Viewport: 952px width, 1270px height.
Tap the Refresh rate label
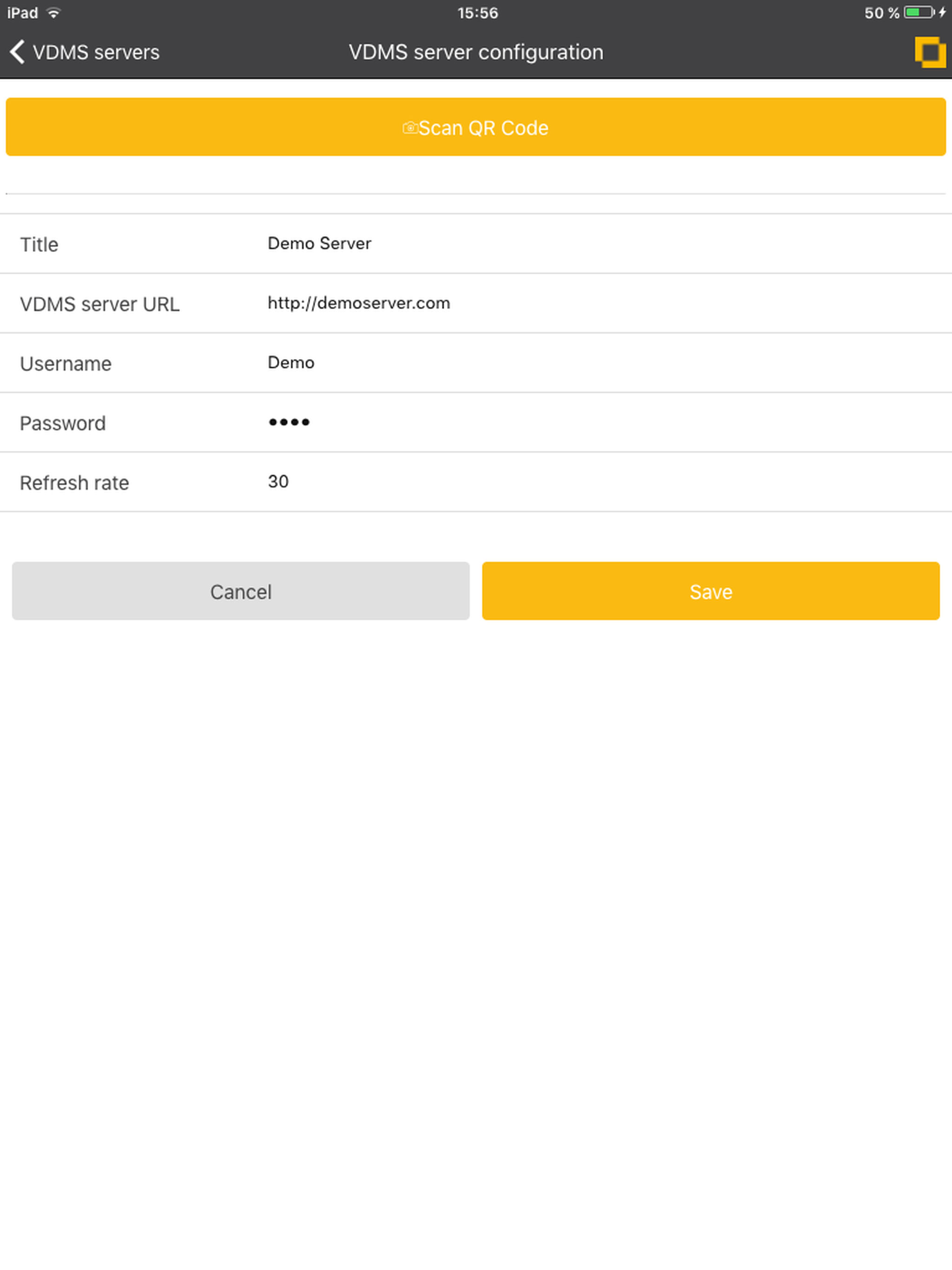[x=74, y=483]
